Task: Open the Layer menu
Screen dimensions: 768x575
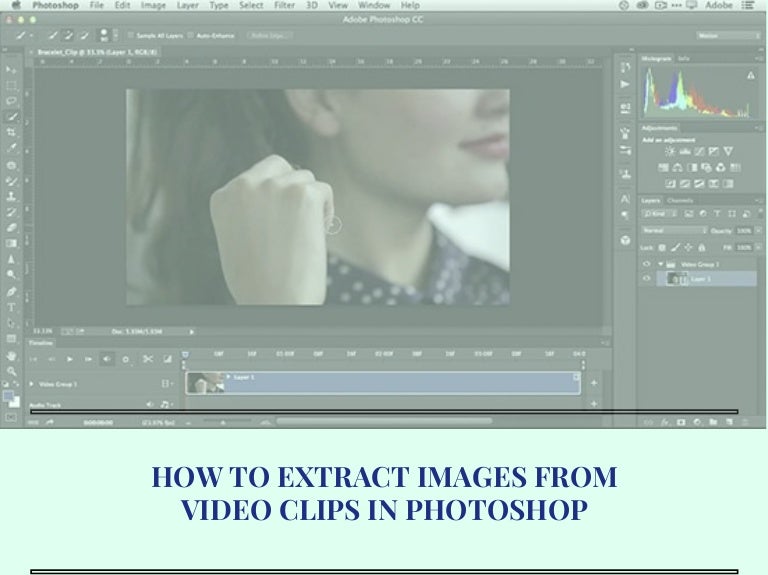Action: pos(188,5)
